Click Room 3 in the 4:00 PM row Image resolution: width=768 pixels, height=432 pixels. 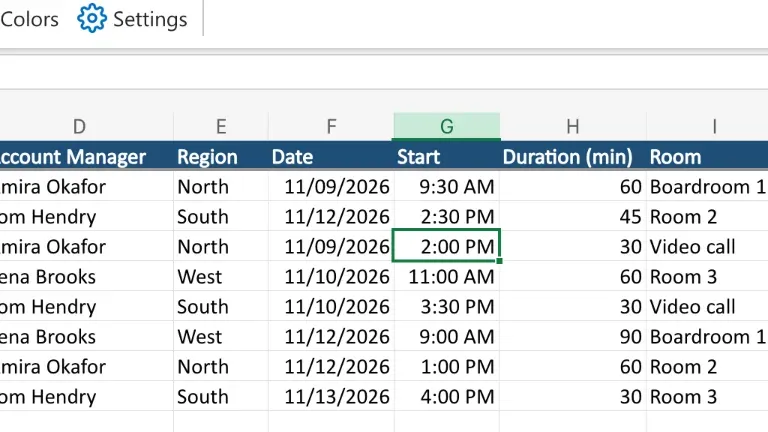(x=707, y=396)
